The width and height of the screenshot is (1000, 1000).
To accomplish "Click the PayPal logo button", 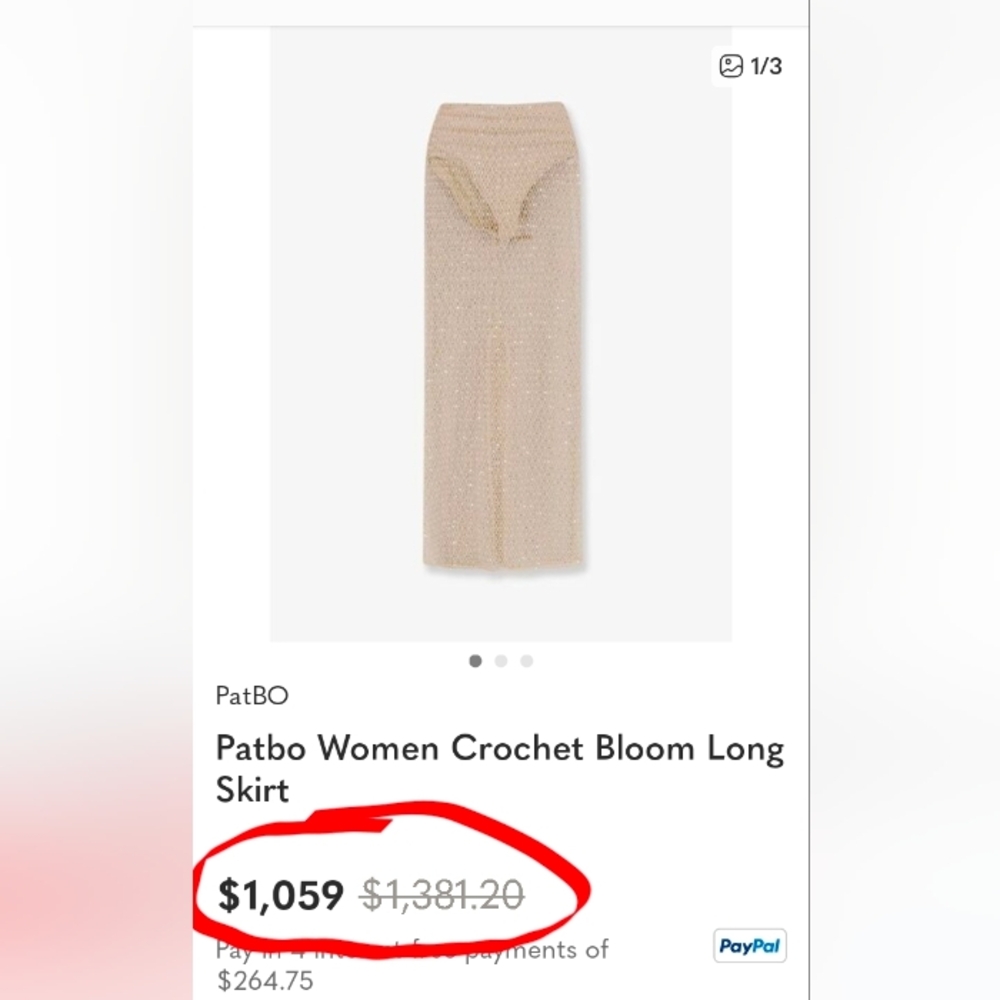I will coord(750,945).
